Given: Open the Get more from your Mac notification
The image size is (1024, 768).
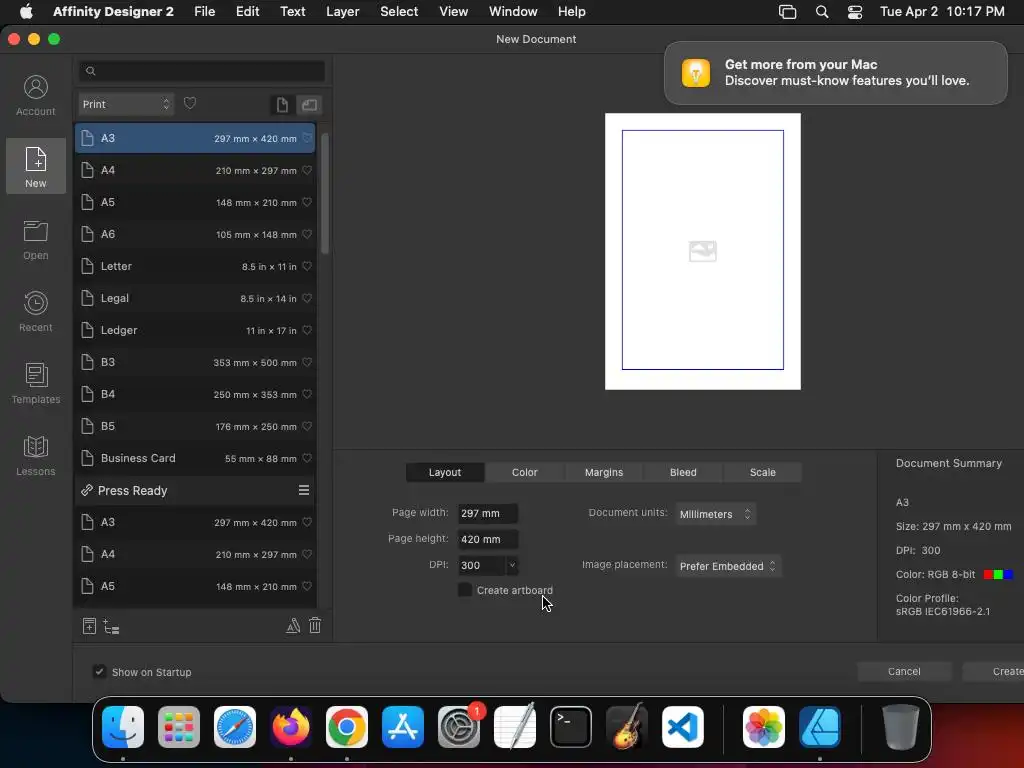Looking at the screenshot, I should [836, 72].
